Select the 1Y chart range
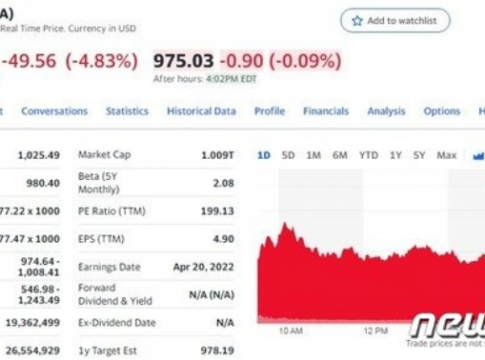Viewport: 485px width, 360px height. coord(395,155)
